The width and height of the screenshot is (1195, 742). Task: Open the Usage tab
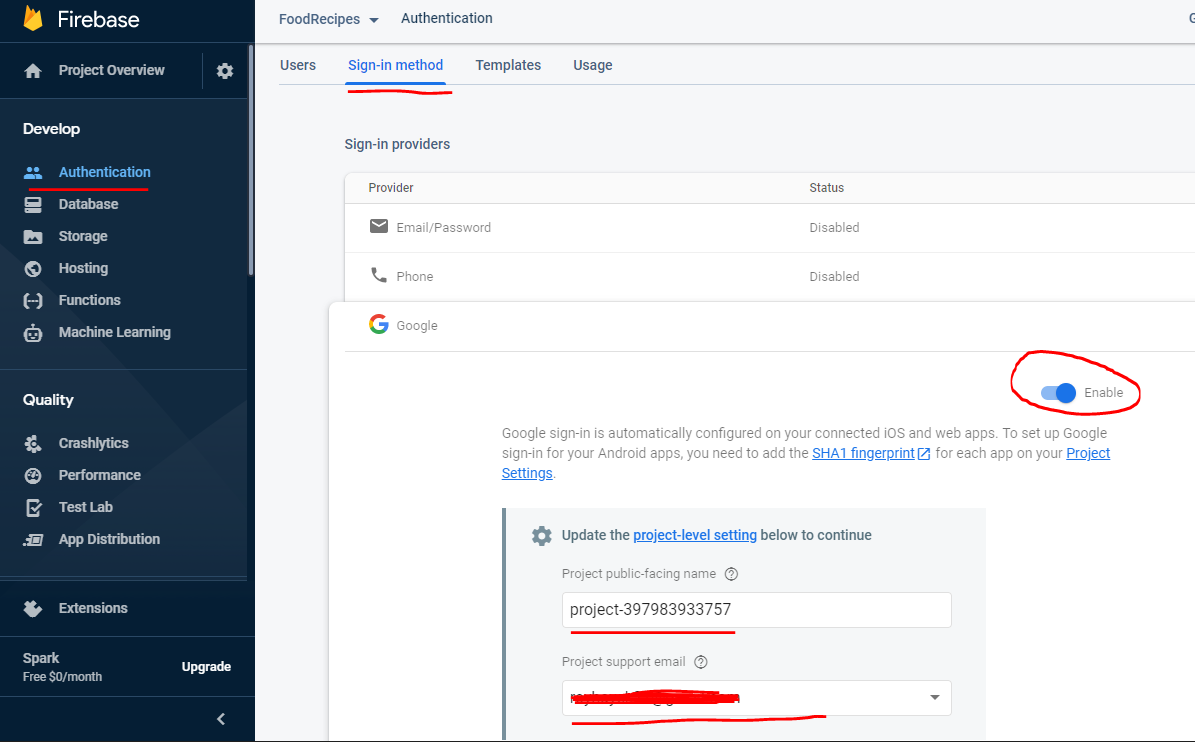click(593, 66)
